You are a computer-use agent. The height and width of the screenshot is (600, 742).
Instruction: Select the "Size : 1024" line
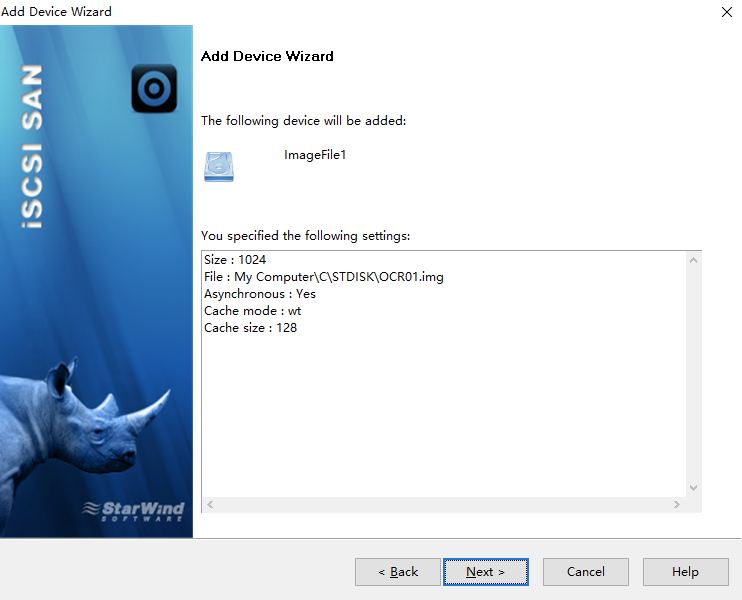235,260
